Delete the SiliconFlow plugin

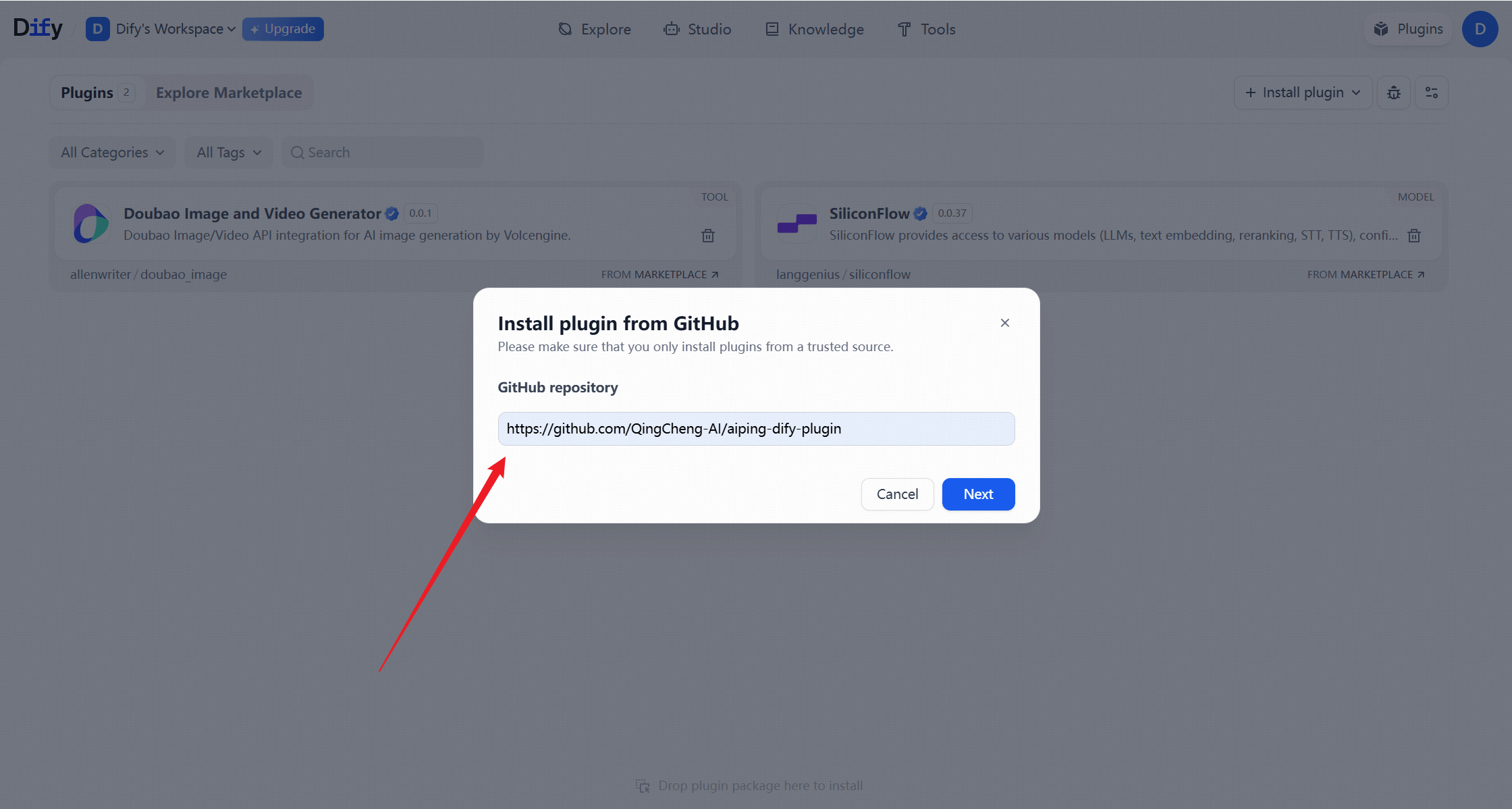point(1414,236)
